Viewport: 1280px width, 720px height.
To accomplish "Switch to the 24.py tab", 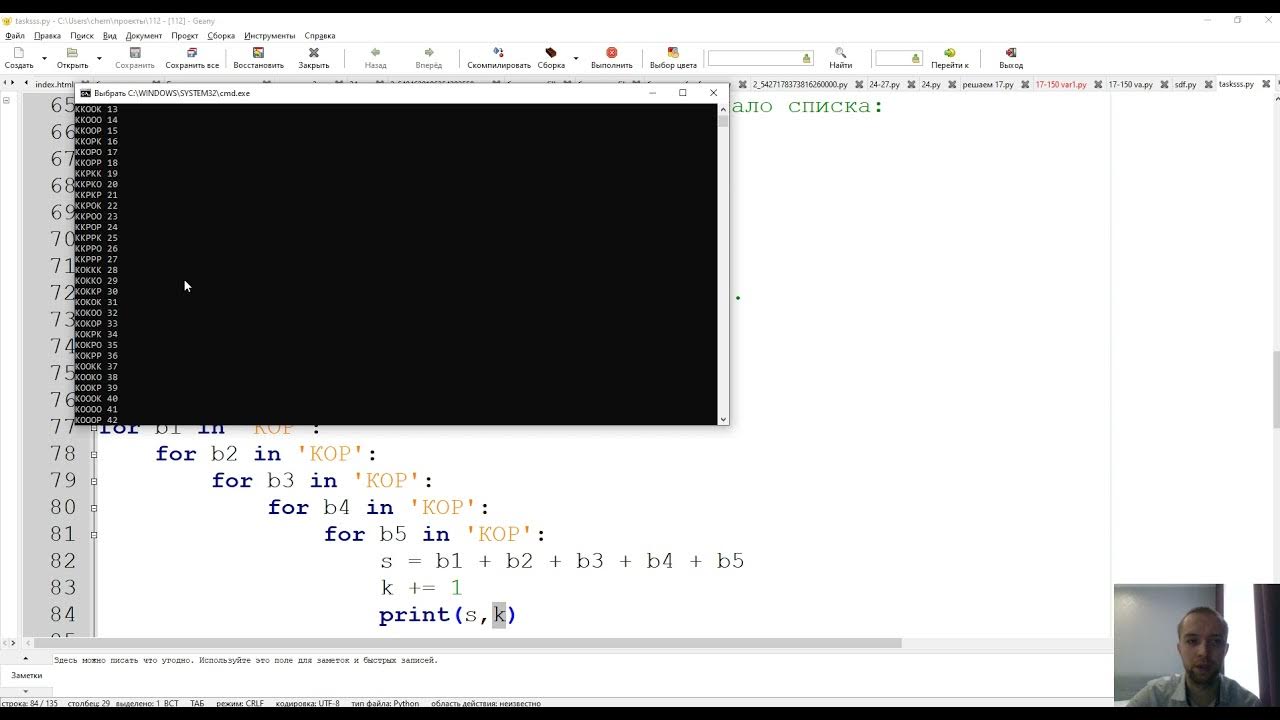I will (931, 85).
